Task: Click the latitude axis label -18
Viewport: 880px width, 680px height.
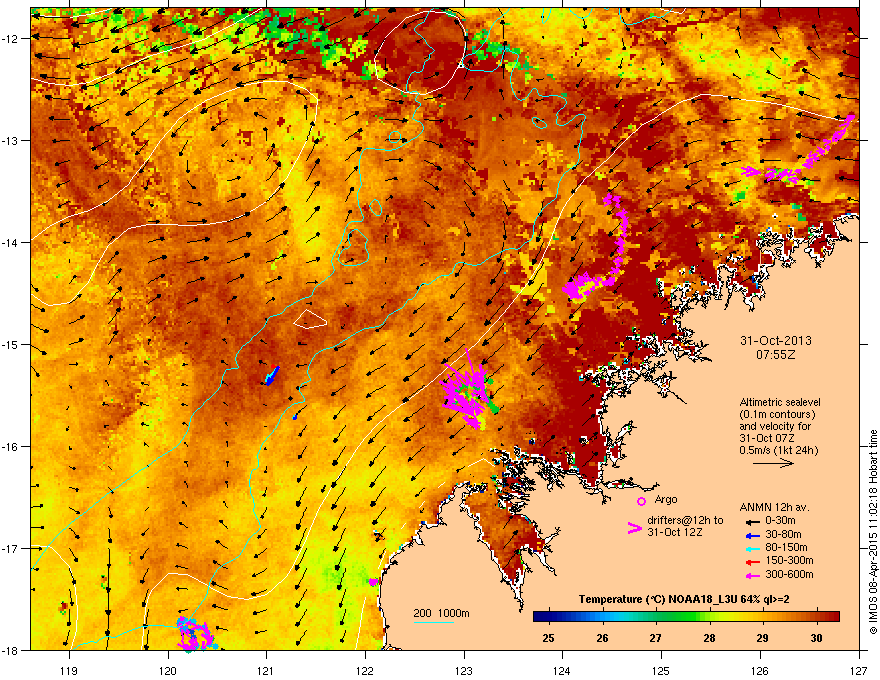Action: 12,650
